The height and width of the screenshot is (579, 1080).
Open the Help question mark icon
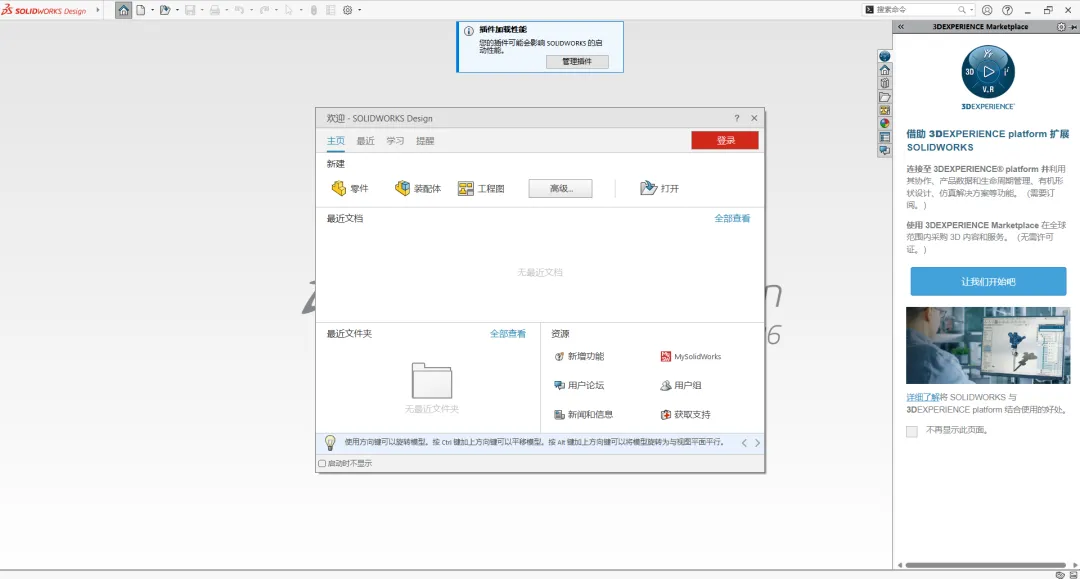click(1007, 10)
